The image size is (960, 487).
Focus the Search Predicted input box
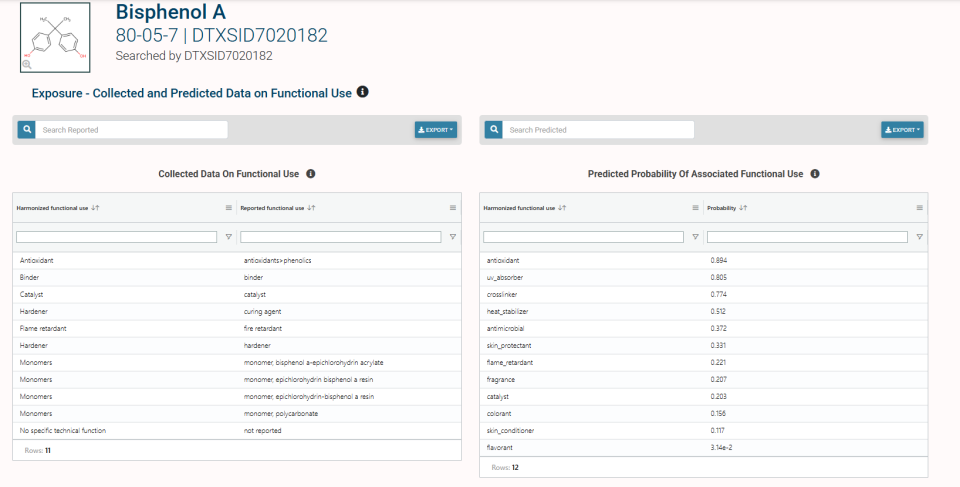[x=598, y=130]
